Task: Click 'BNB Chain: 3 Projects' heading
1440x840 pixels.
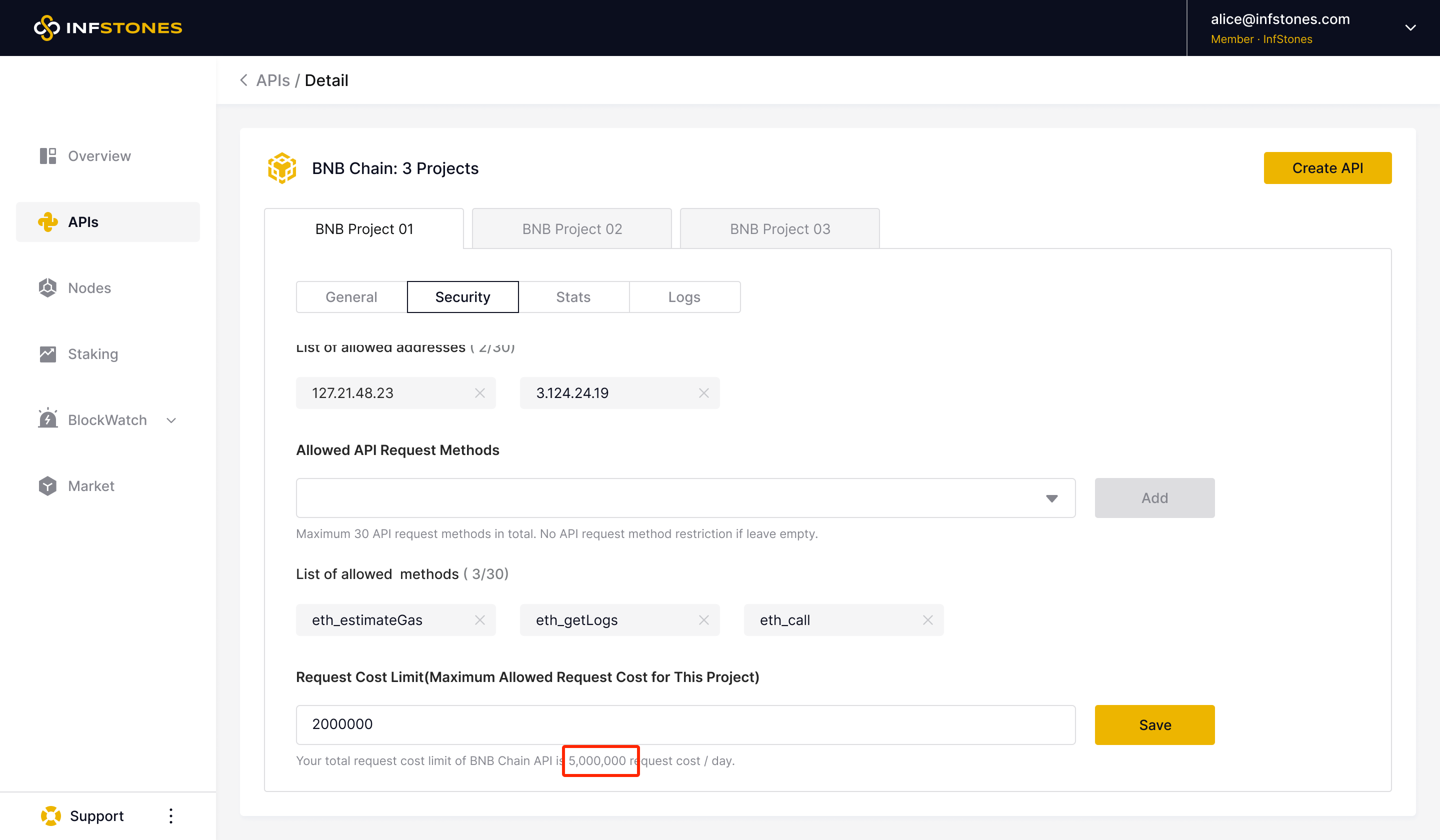Action: (395, 168)
